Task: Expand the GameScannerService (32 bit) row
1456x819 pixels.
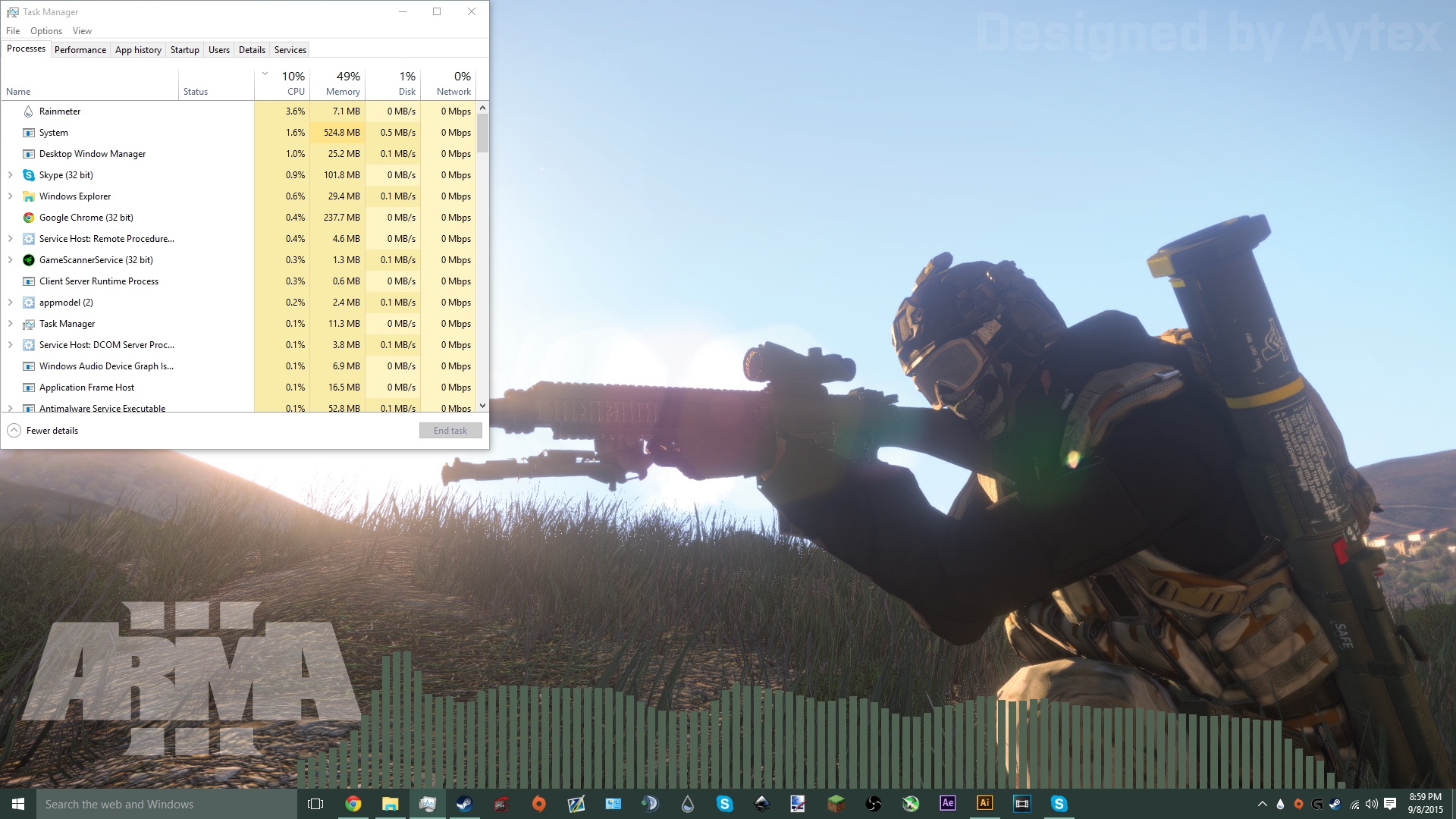Action: [11, 260]
